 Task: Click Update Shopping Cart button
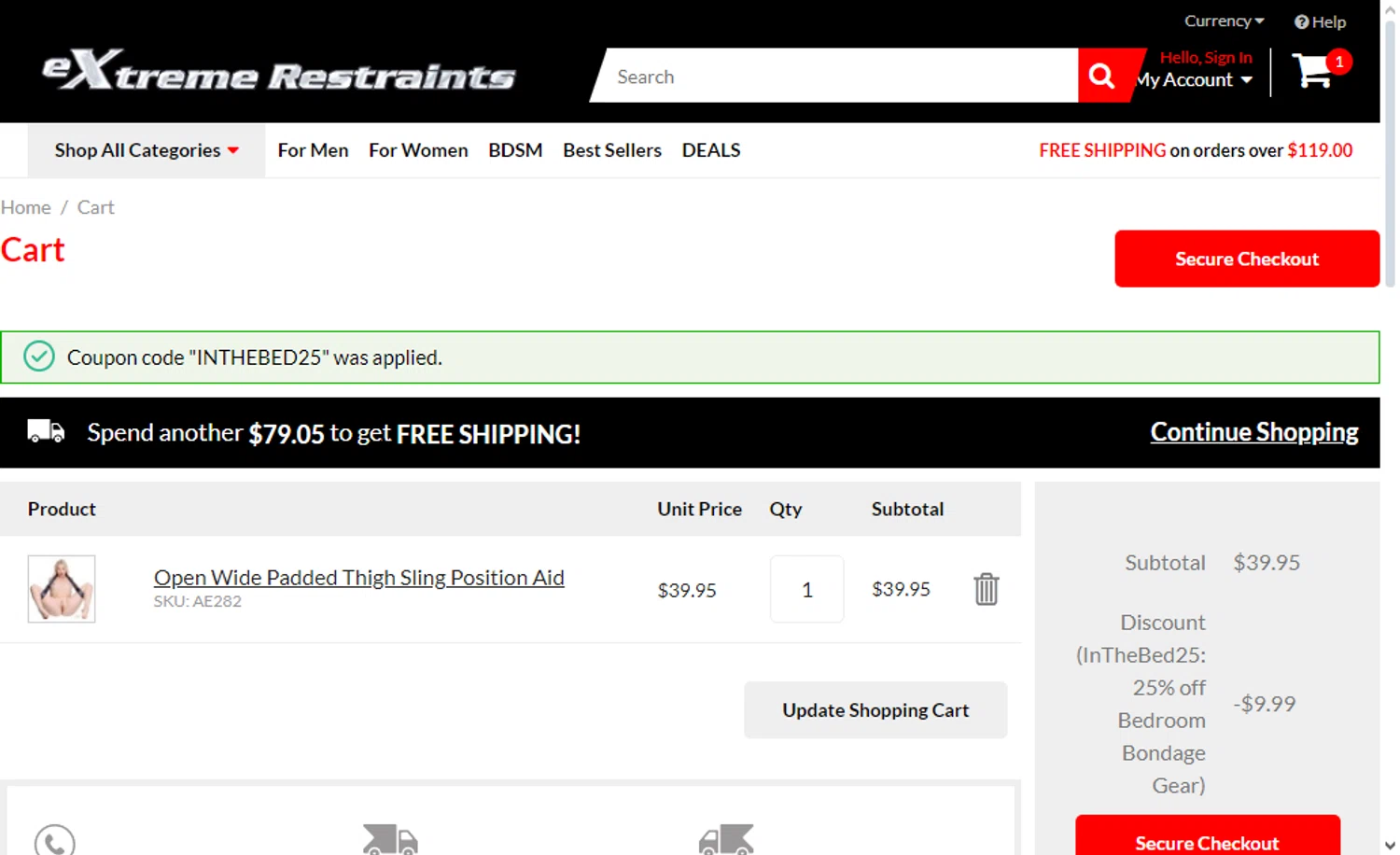click(875, 710)
